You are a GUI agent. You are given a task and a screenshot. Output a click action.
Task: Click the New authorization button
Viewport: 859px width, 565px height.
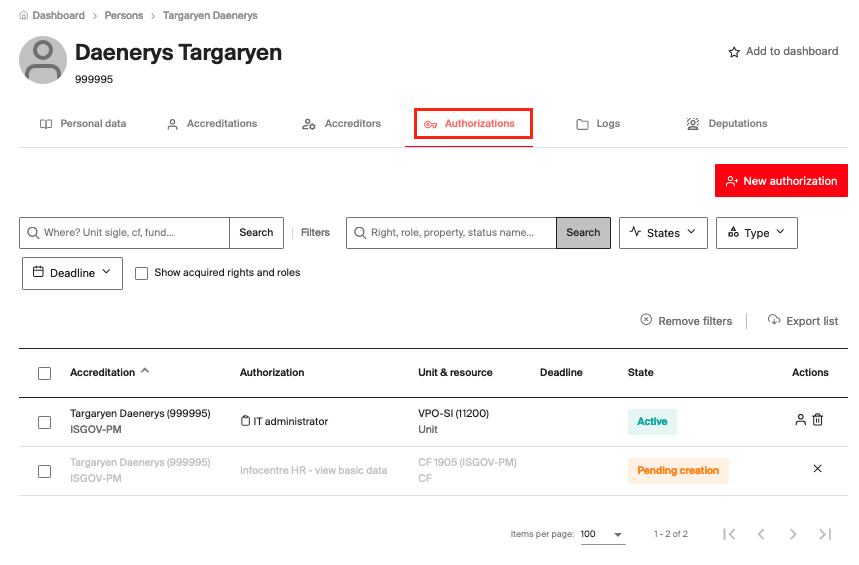[781, 181]
